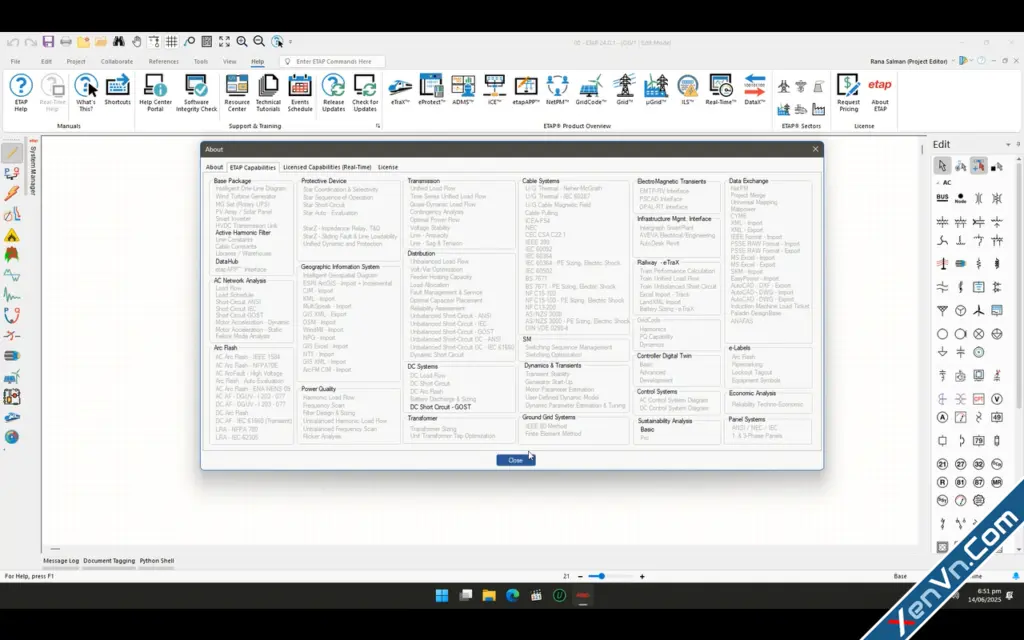Open the File menu
Screen dimensions: 1024x640
(x=15, y=61)
